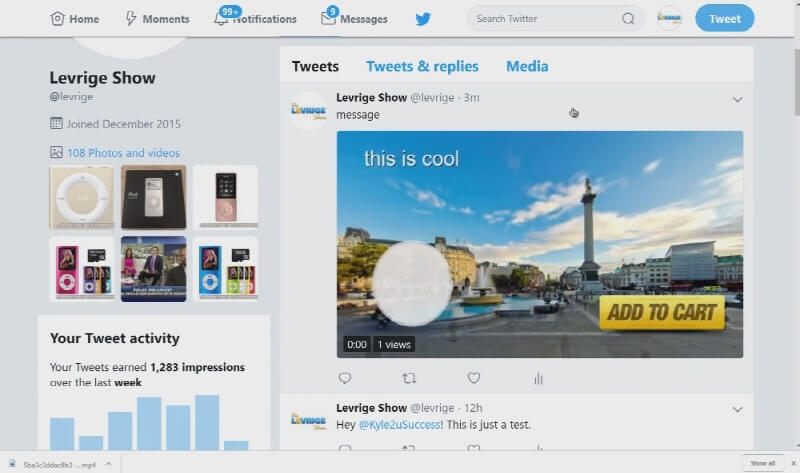Image resolution: width=800 pixels, height=473 pixels.
Task: Click the blue Tweet button
Action: [x=724, y=18]
